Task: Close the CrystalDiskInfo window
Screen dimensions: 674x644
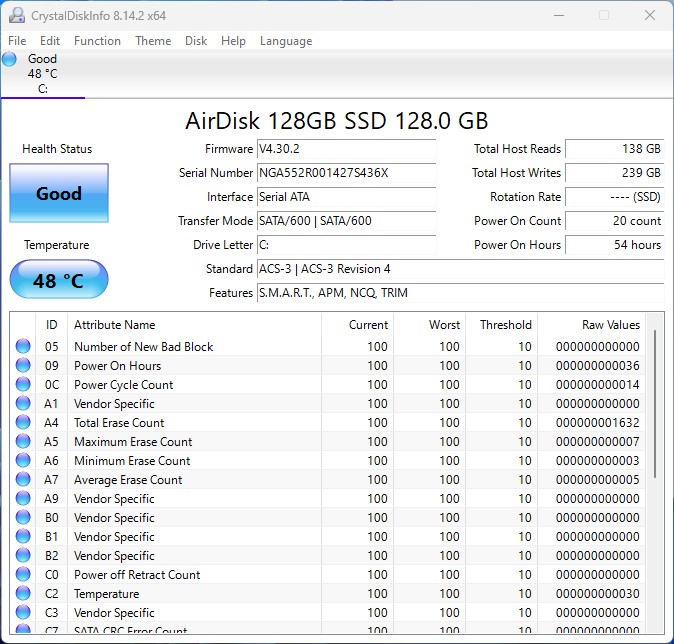Action: 649,15
